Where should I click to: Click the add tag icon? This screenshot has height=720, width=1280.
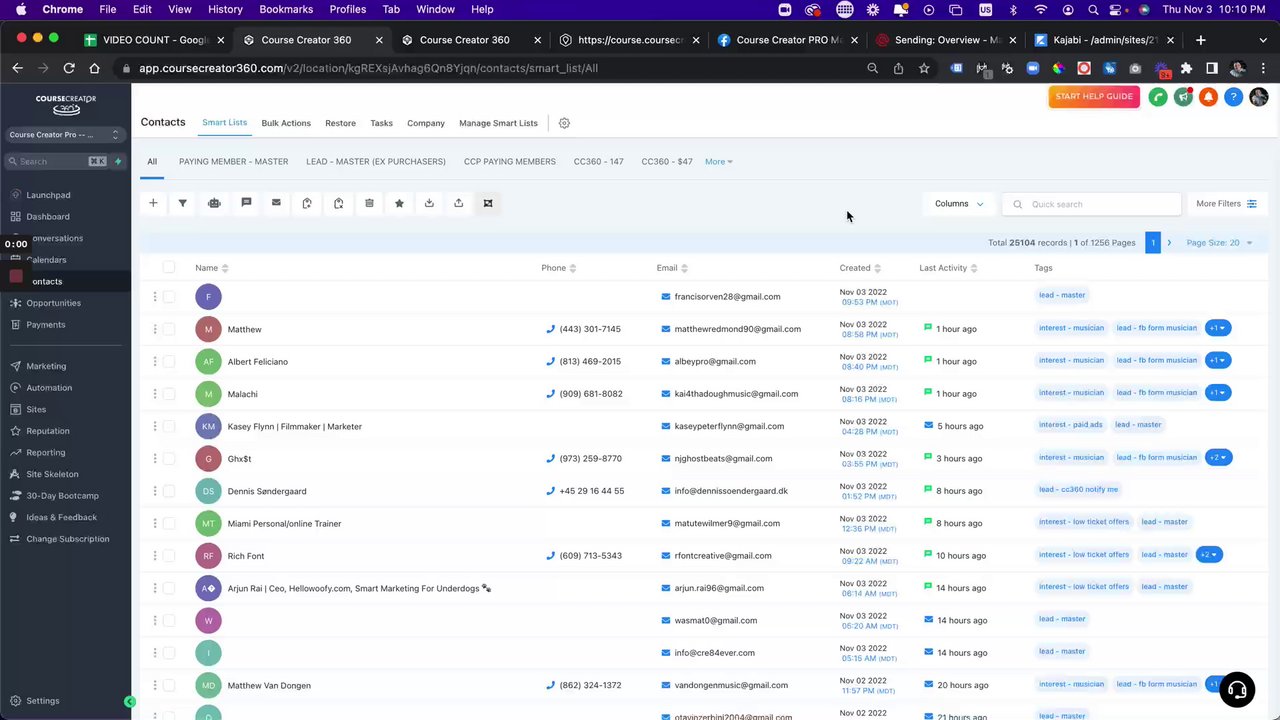point(307,203)
